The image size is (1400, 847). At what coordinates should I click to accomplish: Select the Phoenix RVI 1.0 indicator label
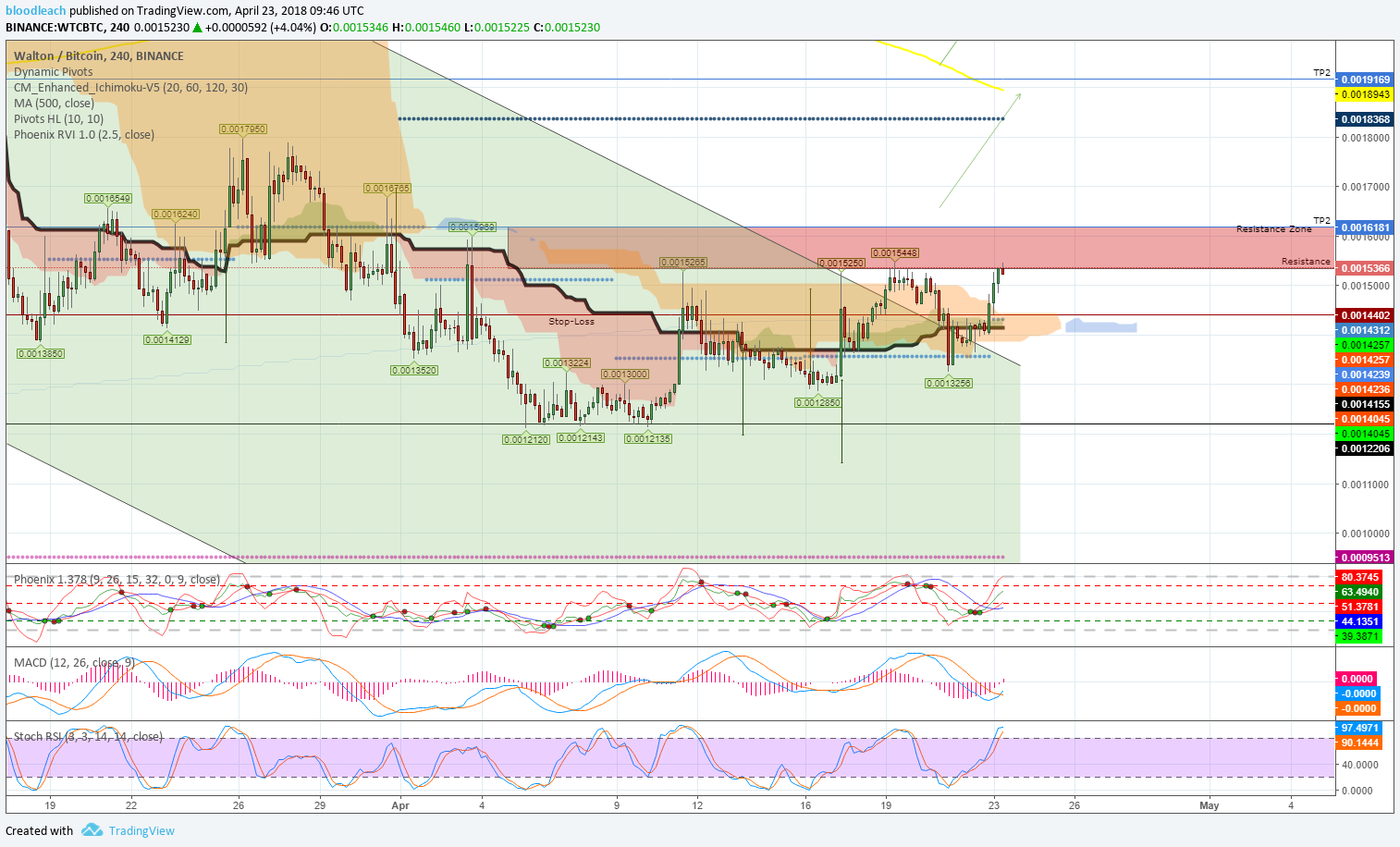click(84, 135)
